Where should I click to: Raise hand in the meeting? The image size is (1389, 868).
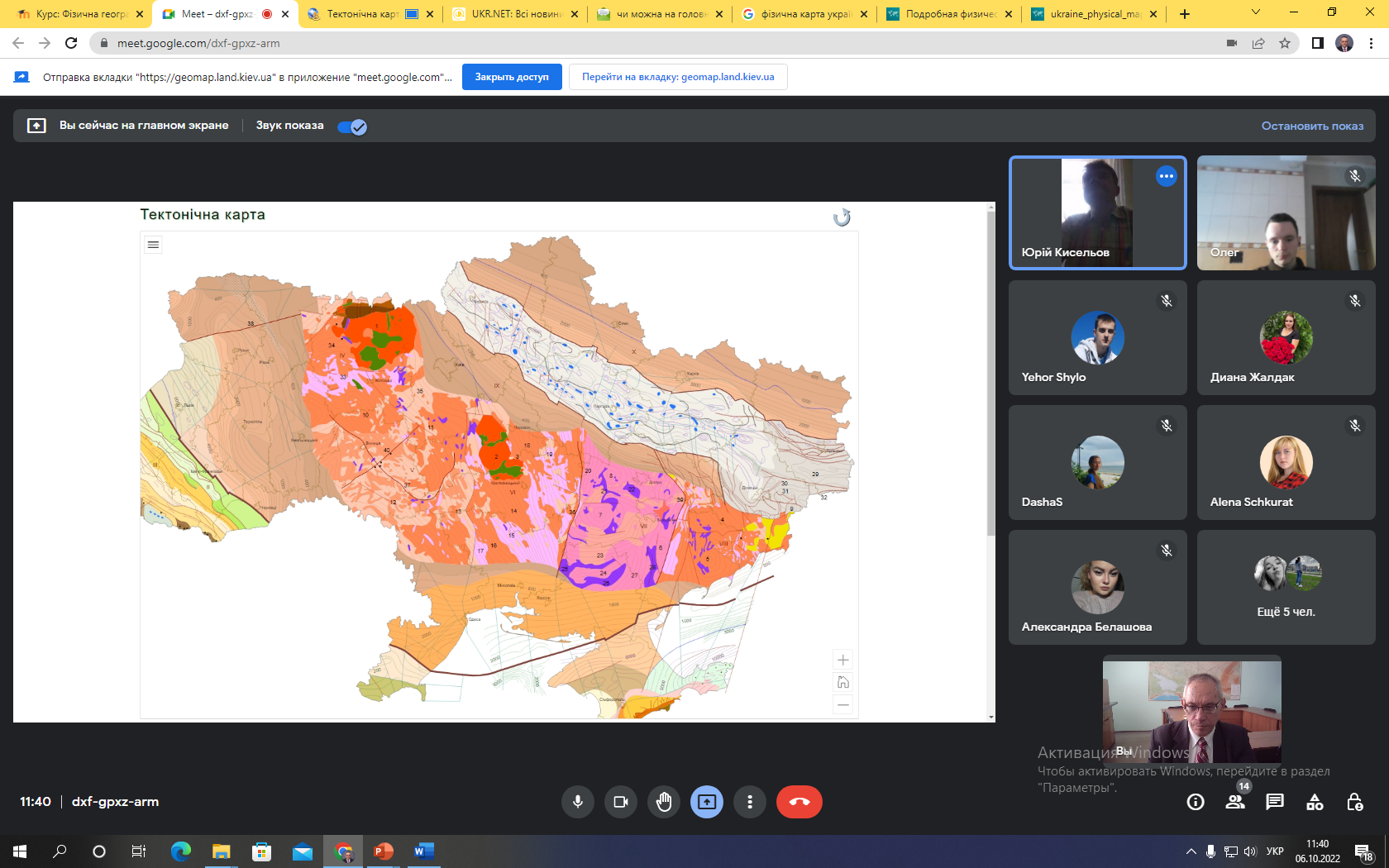[x=664, y=802]
